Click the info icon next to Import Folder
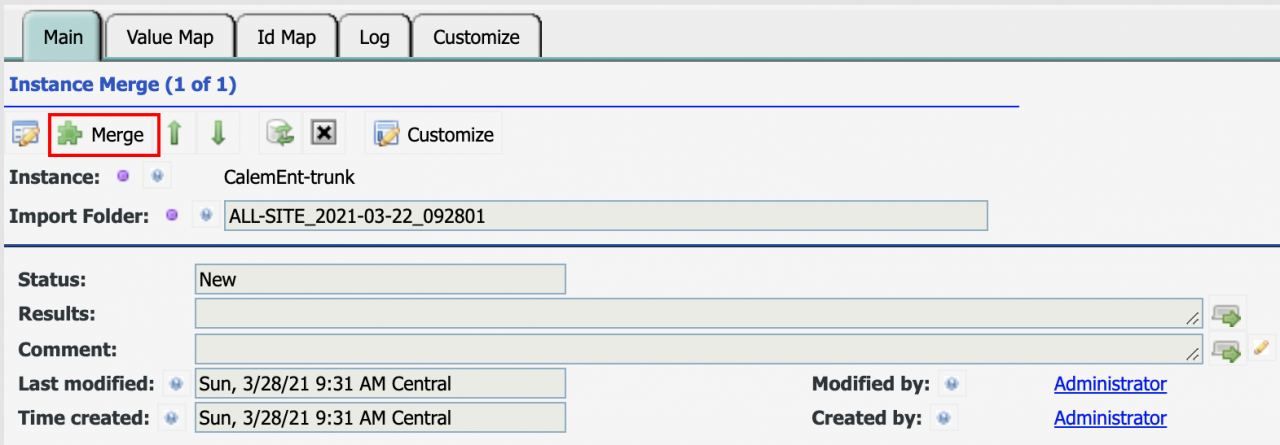The image size is (1280, 445). tap(206, 215)
